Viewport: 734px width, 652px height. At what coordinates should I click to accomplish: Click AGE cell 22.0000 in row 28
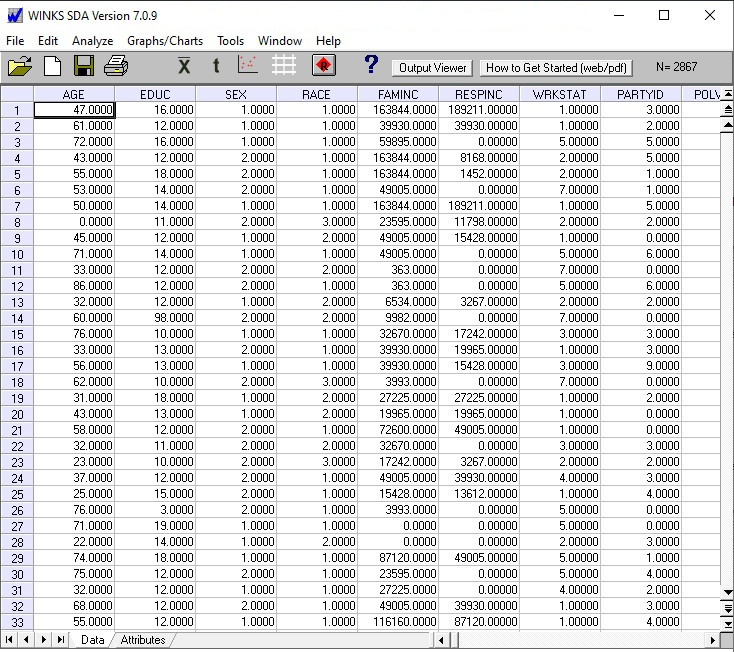pyautogui.click(x=74, y=542)
